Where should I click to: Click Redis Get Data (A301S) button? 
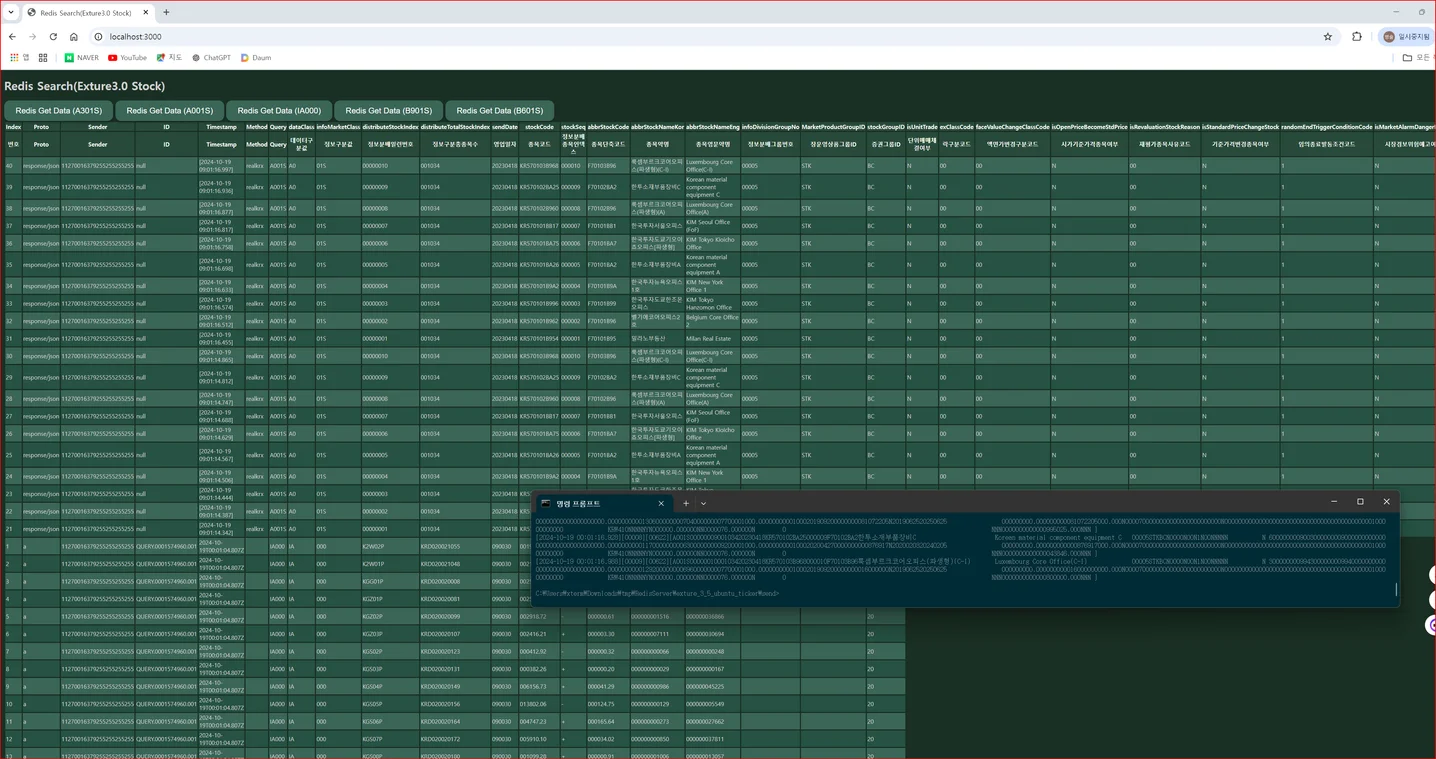pos(58,111)
